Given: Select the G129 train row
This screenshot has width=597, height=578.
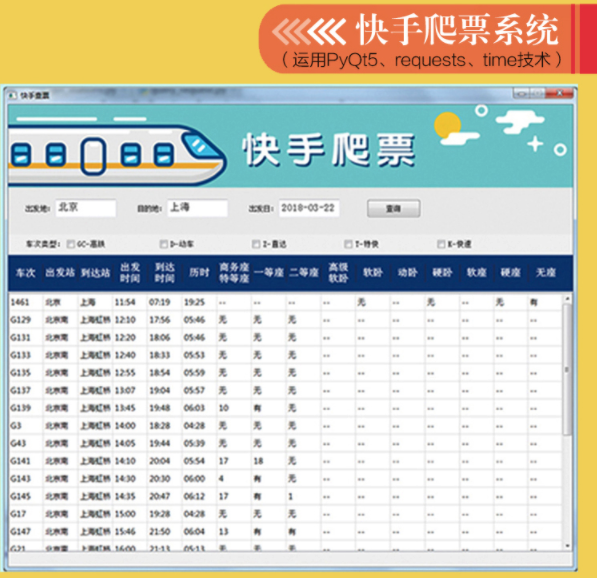Looking at the screenshot, I should click(x=286, y=320).
